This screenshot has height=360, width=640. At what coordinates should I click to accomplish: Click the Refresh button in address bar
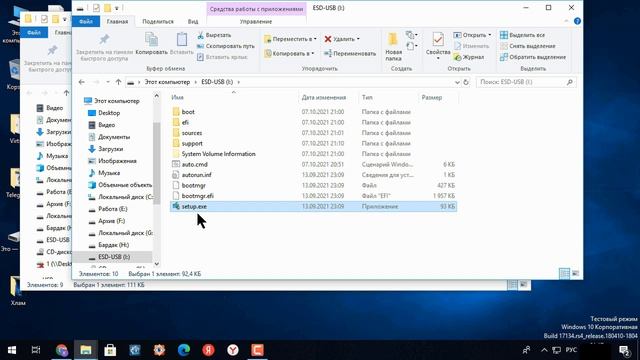tap(466, 82)
